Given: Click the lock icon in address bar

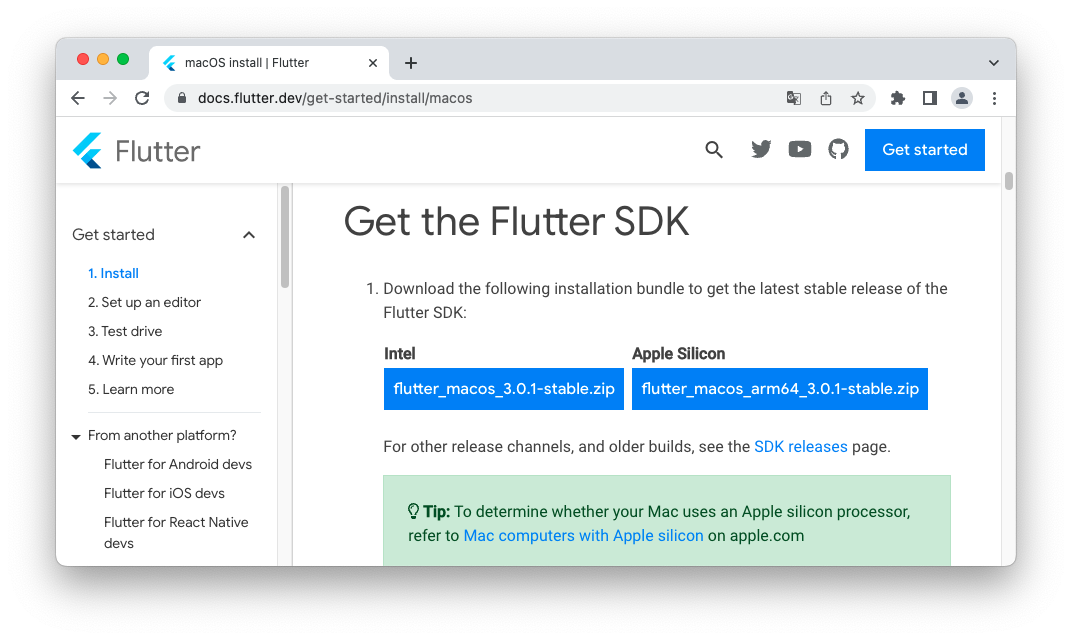Looking at the screenshot, I should coord(181,98).
